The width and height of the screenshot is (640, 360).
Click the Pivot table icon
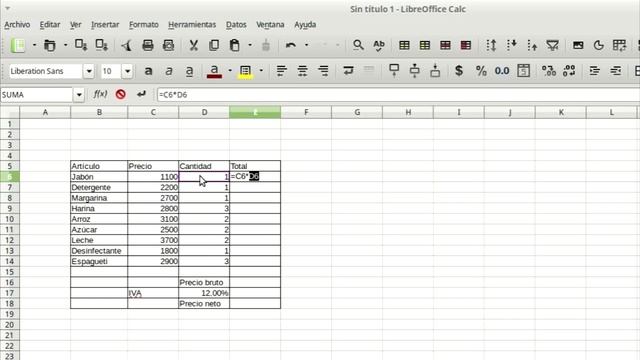tap(619, 45)
